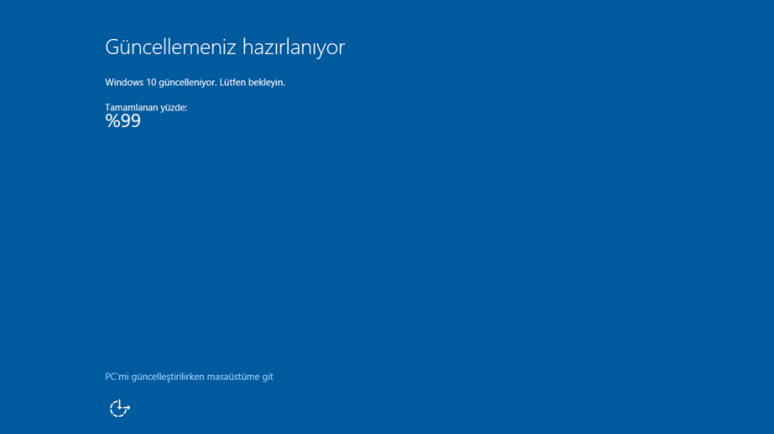Click the word 'hazırlanıyor' in the title
The width and height of the screenshot is (774, 434).
[291, 47]
